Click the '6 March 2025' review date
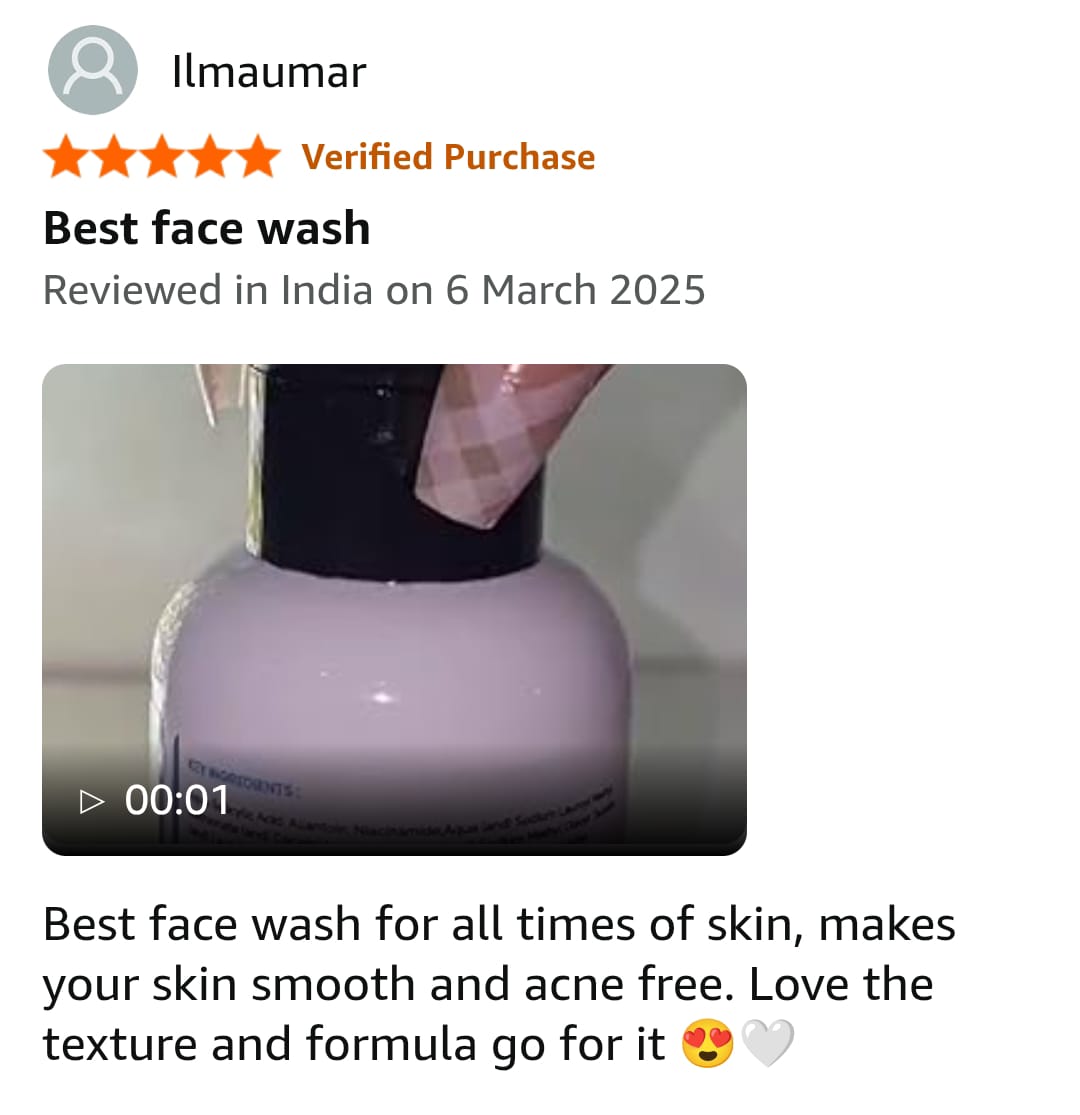1080x1115 pixels. [x=575, y=290]
